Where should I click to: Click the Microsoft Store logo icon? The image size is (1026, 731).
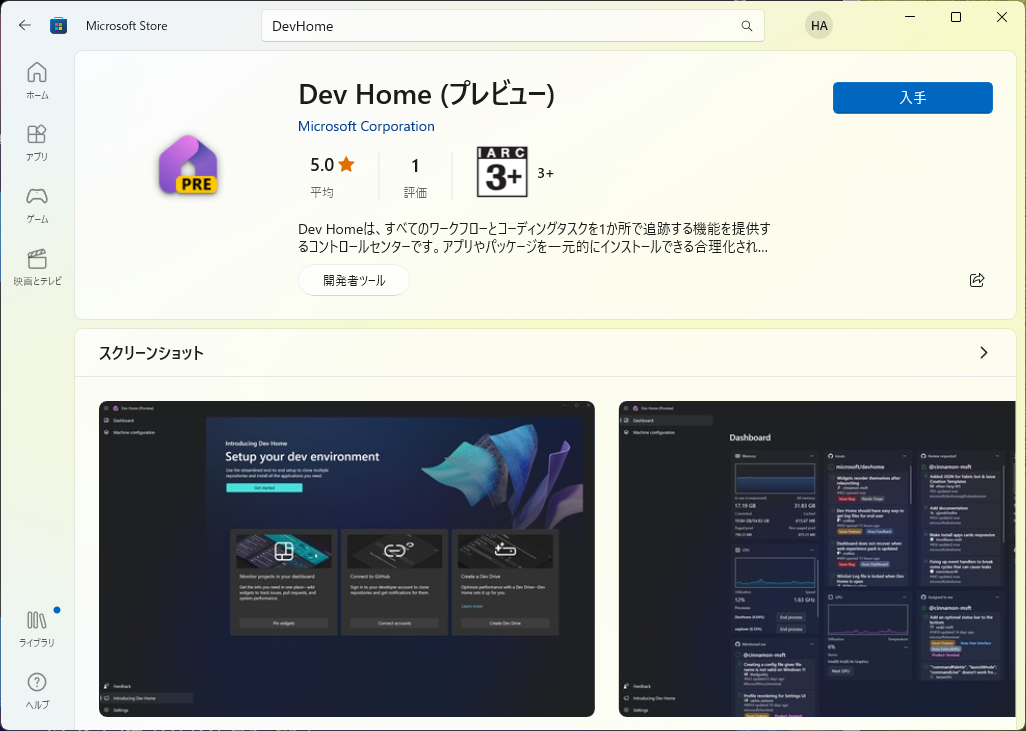(x=58, y=25)
